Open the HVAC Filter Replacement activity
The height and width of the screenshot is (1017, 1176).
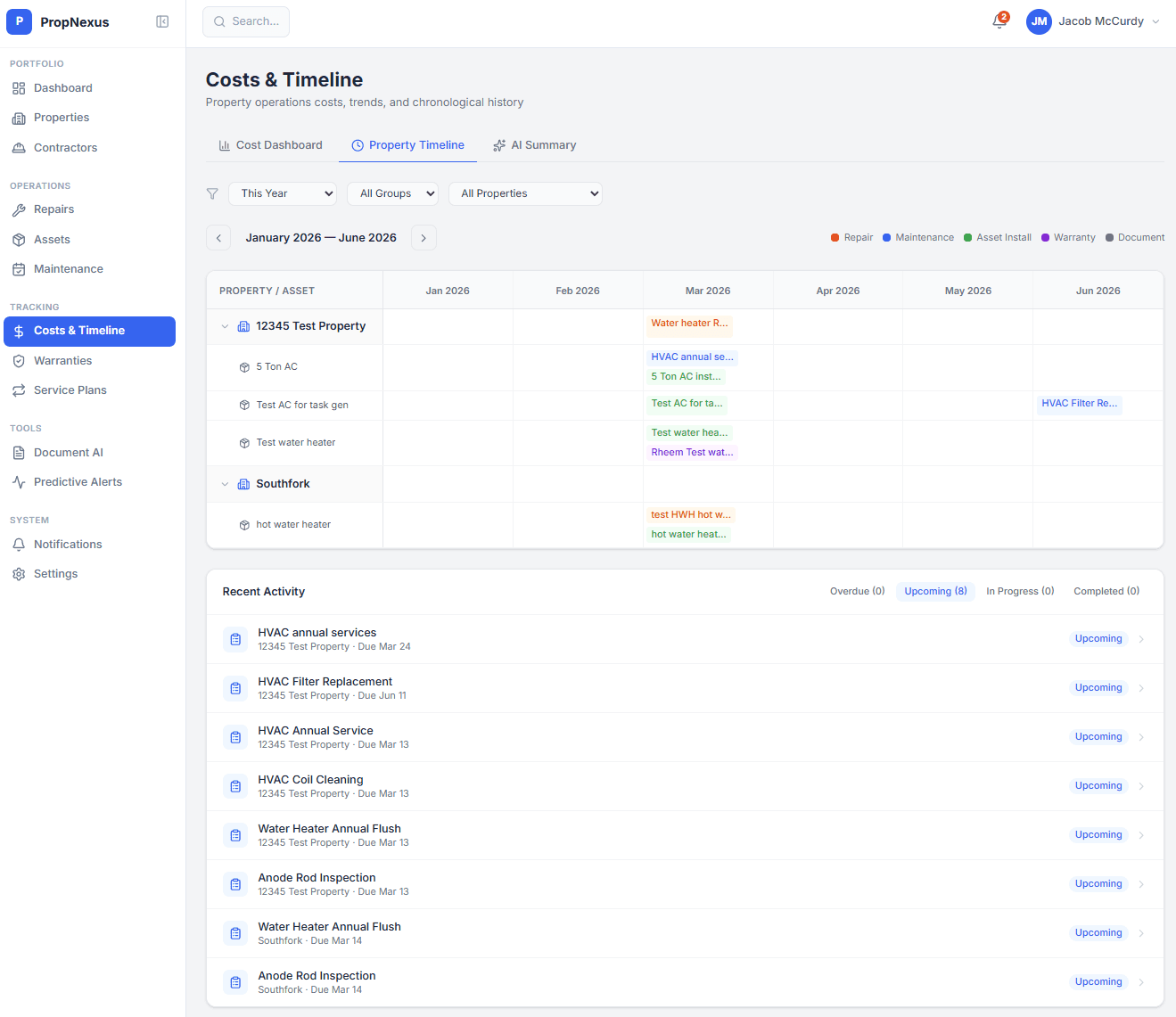click(x=325, y=681)
